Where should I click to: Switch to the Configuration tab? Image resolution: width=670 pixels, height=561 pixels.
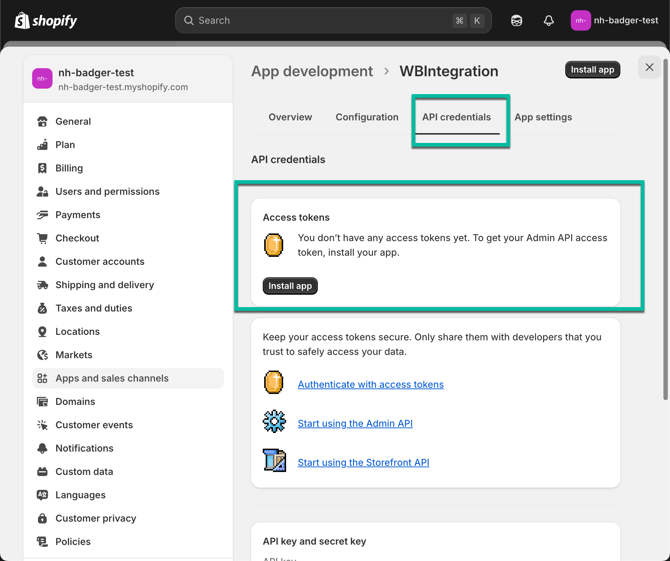coord(367,117)
